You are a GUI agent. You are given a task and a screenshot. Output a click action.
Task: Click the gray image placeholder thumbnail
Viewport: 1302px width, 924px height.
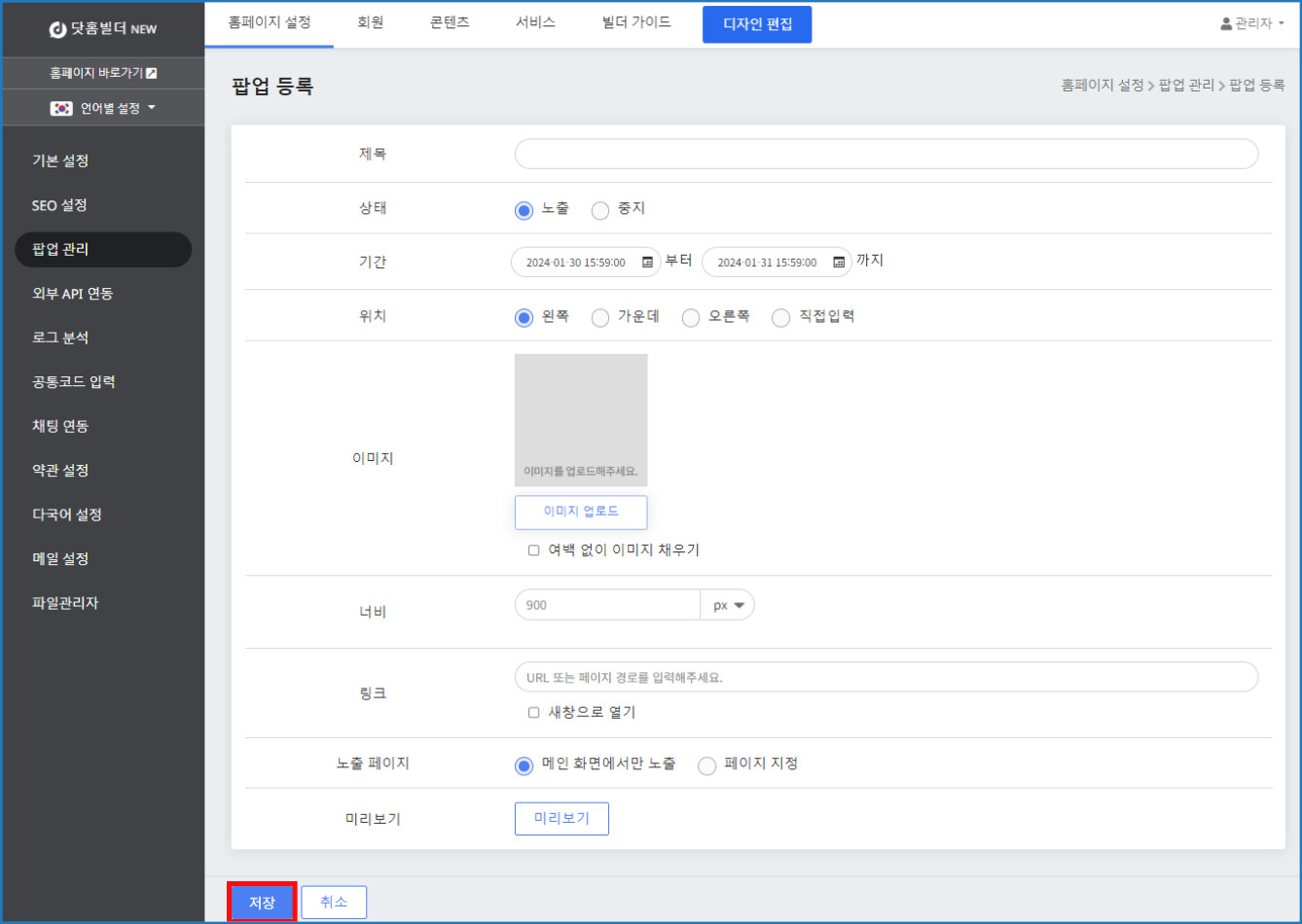(581, 418)
